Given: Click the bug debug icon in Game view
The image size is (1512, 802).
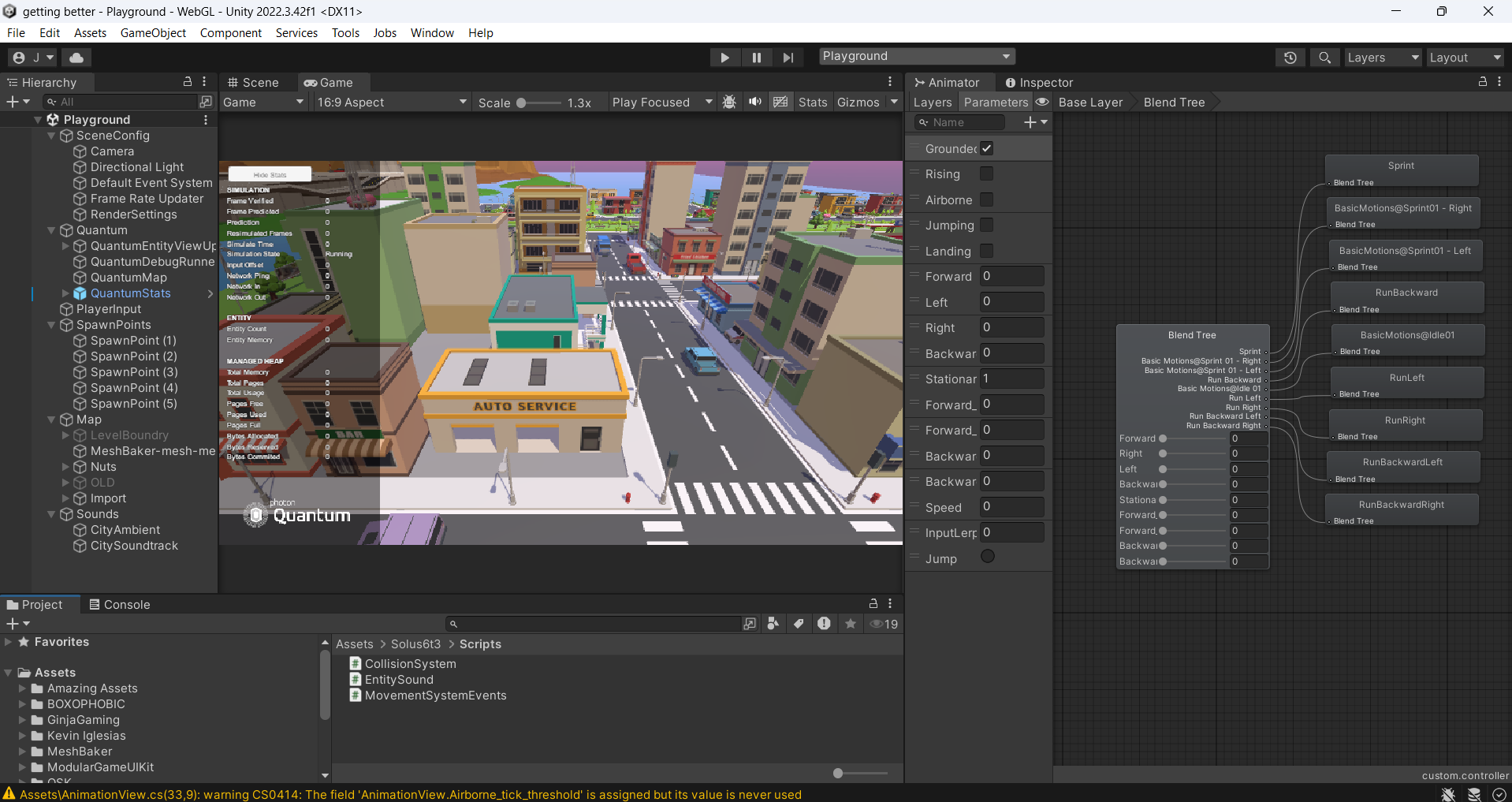Looking at the screenshot, I should [x=729, y=103].
